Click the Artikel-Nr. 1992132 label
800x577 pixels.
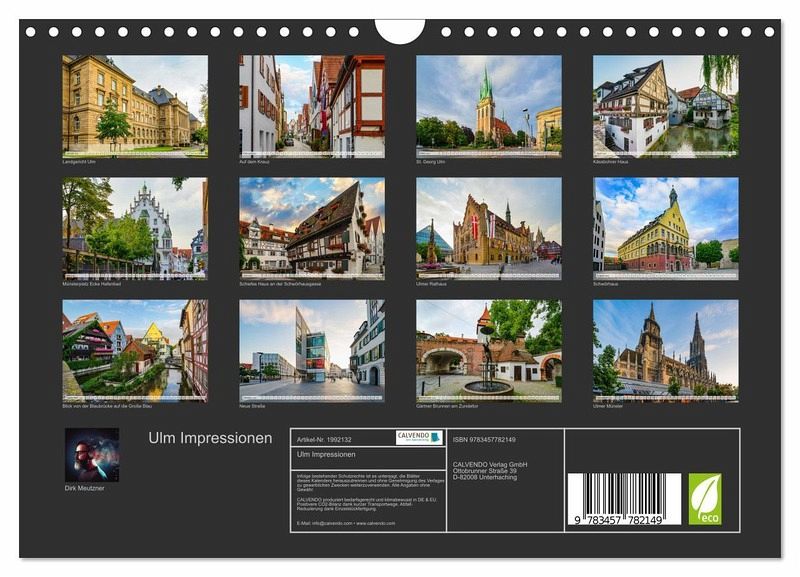pyautogui.click(x=324, y=438)
